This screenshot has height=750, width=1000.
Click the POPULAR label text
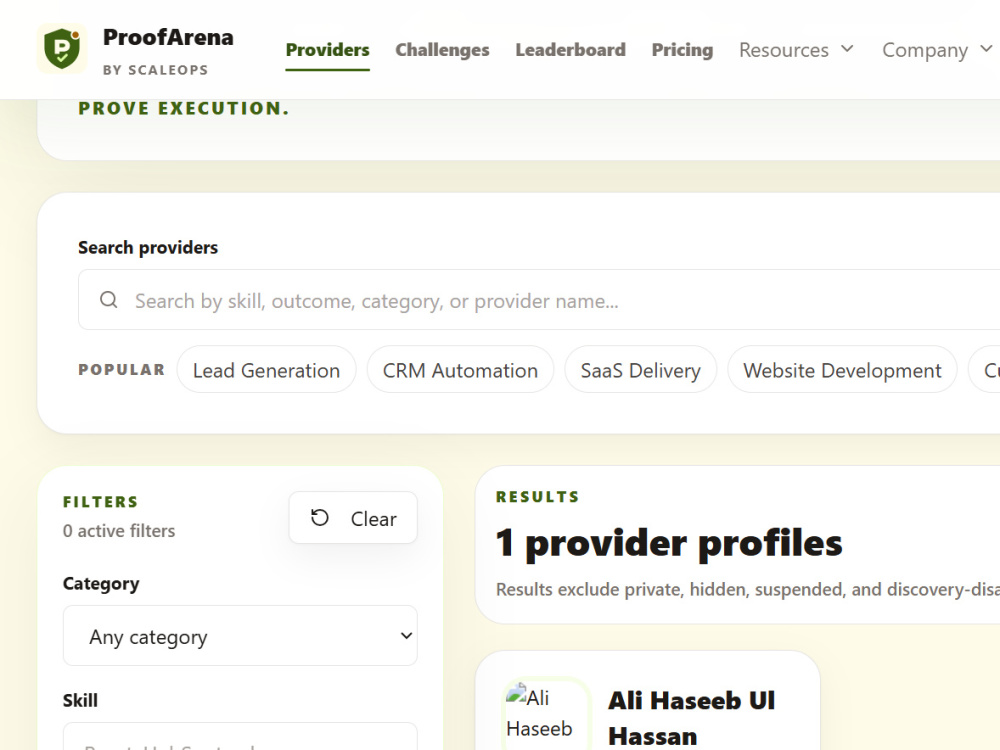[x=122, y=370]
